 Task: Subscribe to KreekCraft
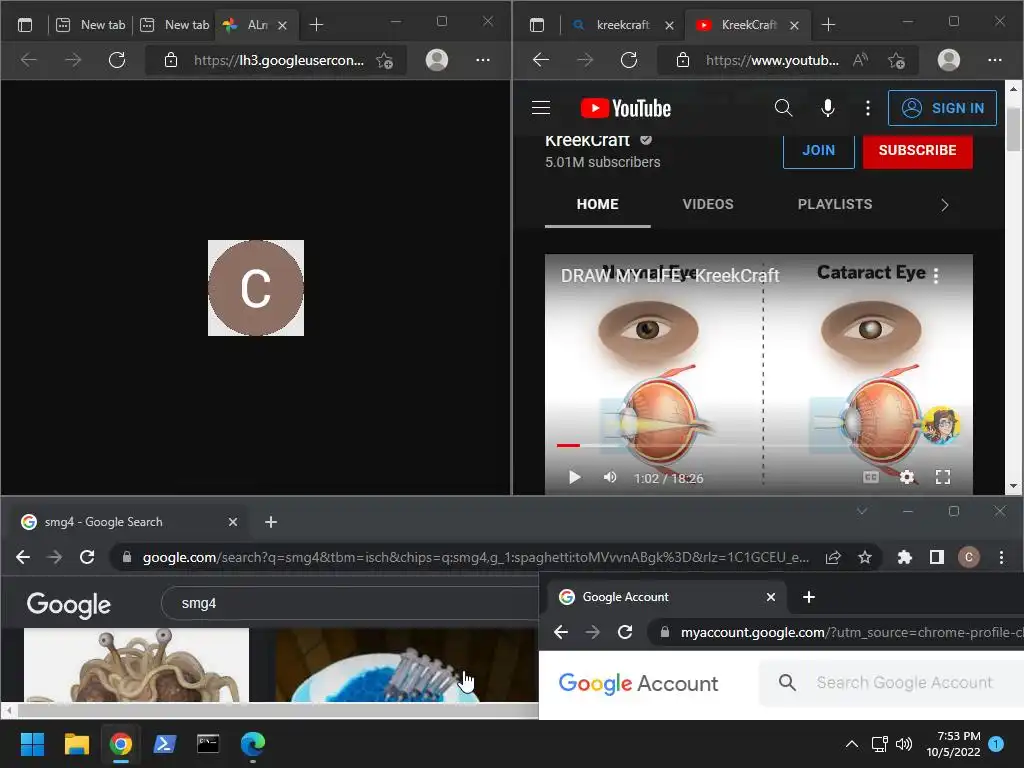pos(918,151)
